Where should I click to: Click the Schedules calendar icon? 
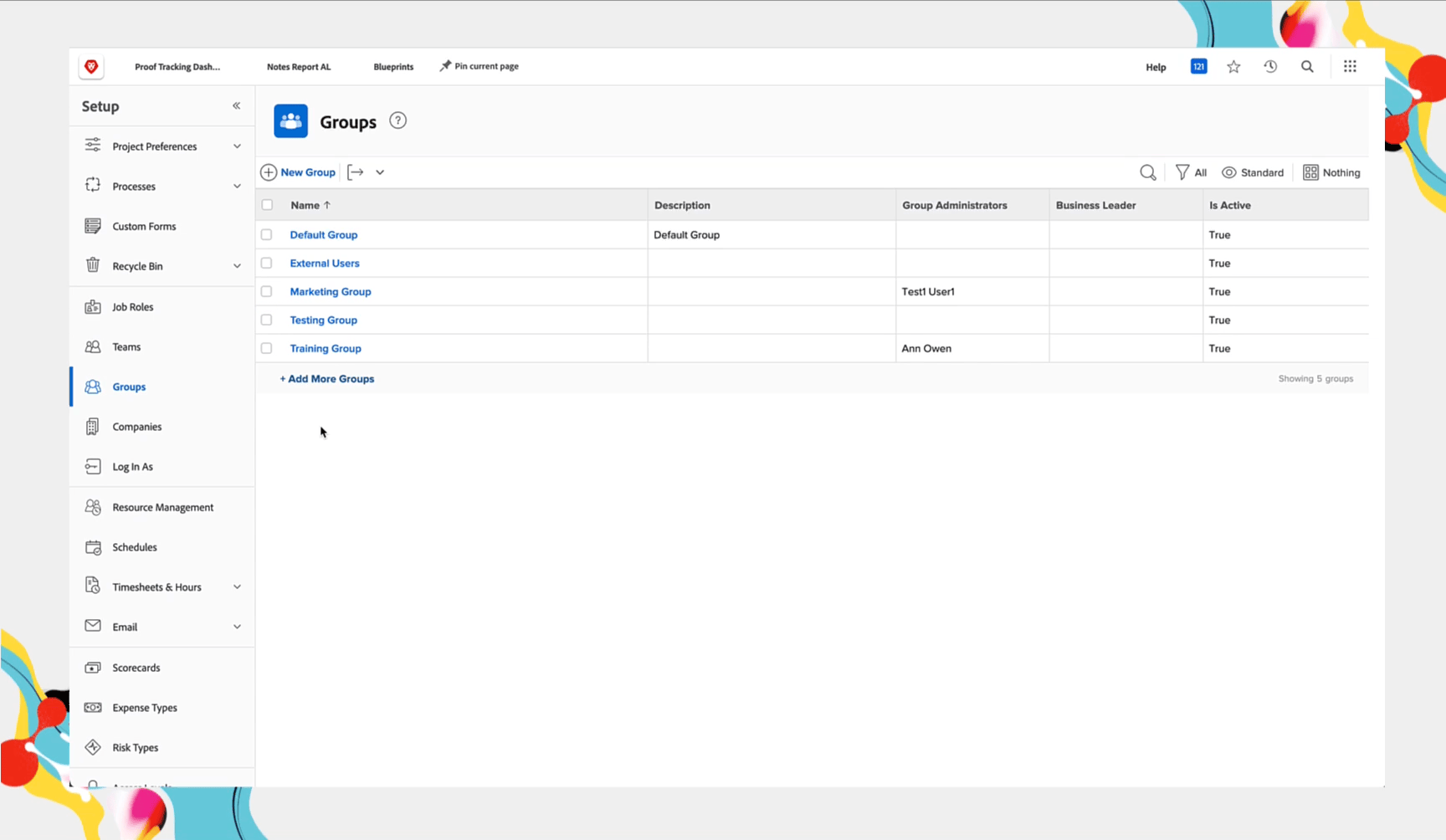pos(93,547)
